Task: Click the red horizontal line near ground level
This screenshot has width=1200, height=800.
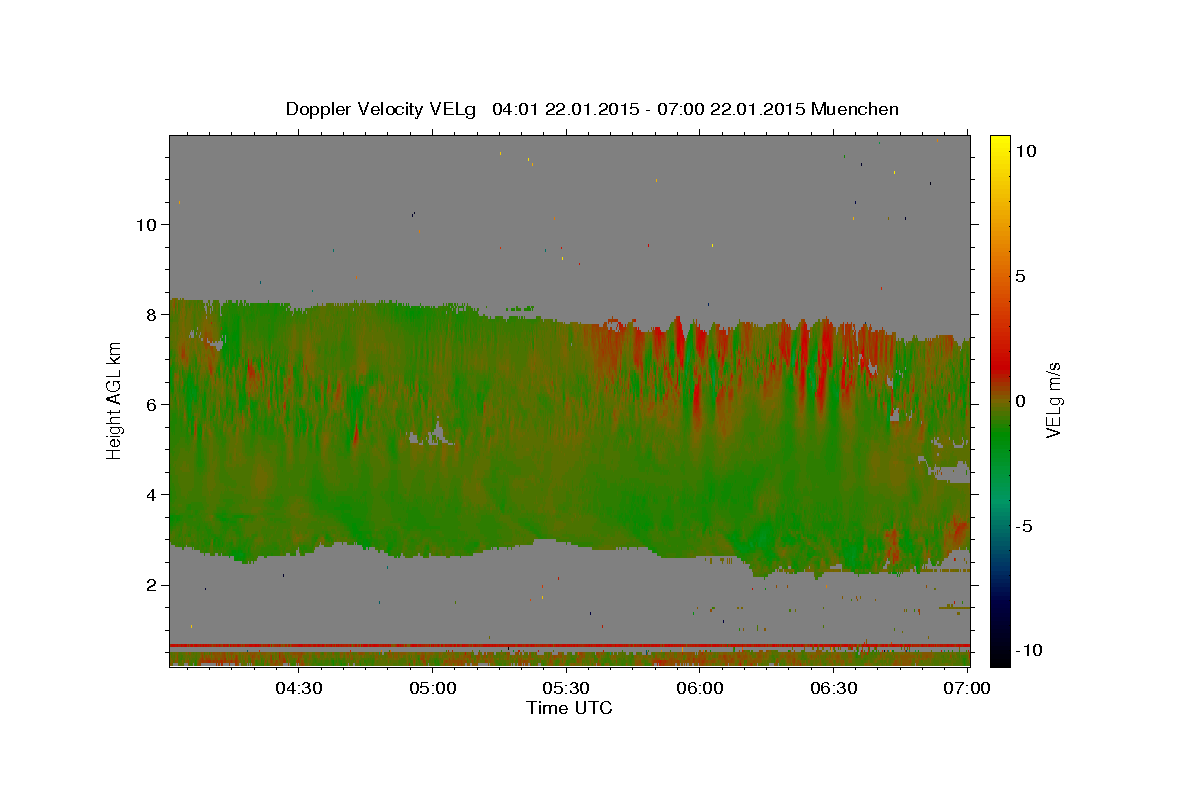Action: (x=569, y=646)
